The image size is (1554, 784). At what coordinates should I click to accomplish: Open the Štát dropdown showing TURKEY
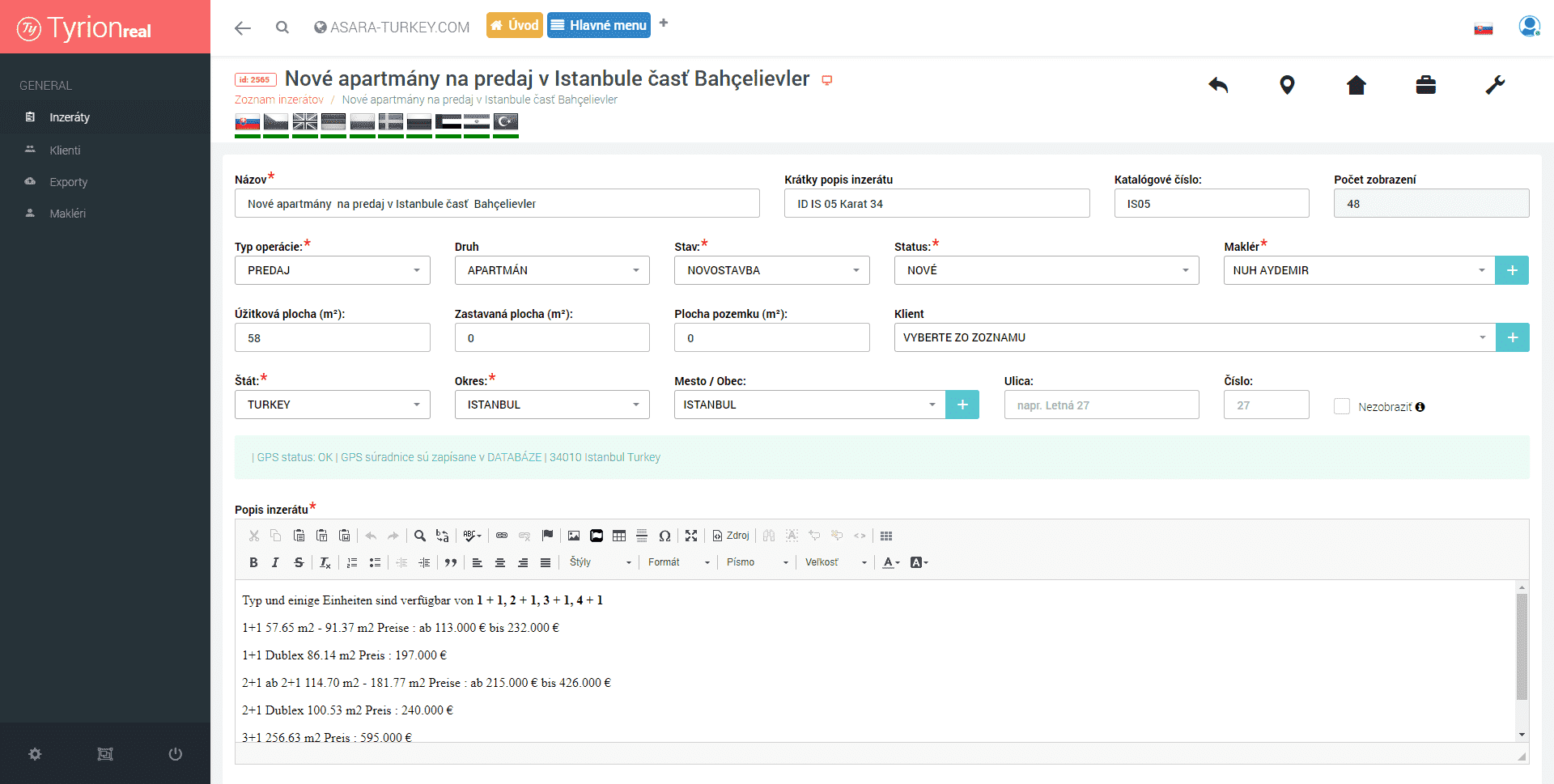point(332,405)
